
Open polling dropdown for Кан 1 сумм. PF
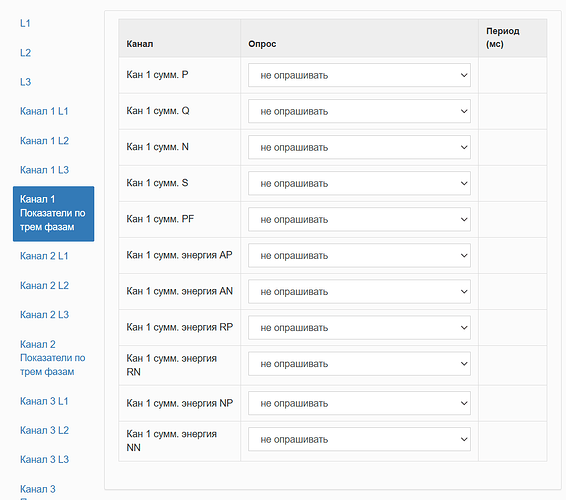(x=359, y=219)
